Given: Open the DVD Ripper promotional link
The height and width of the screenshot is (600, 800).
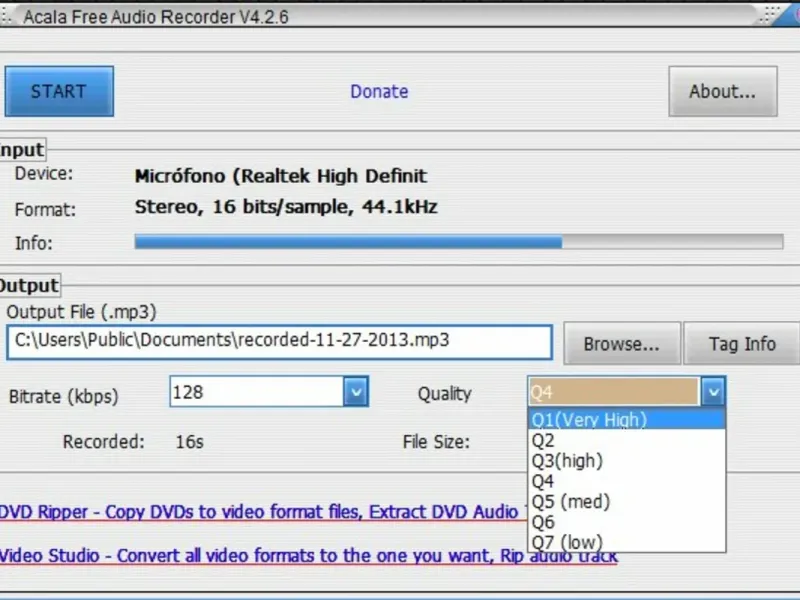Looking at the screenshot, I should (263, 512).
